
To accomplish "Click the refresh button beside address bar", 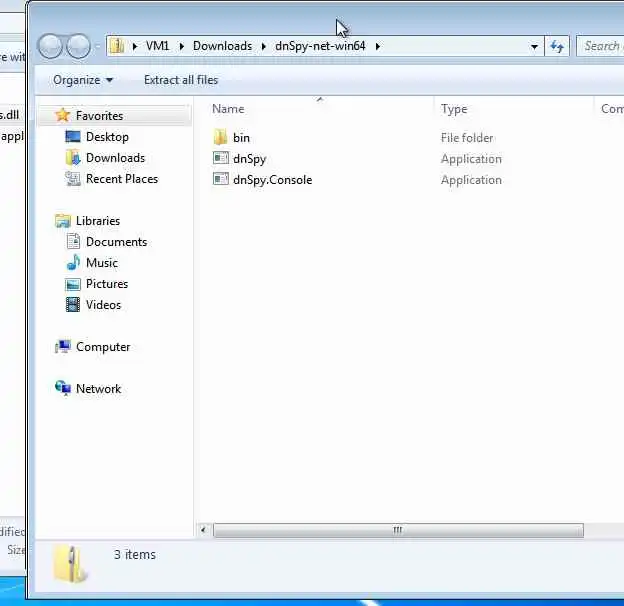I will [557, 47].
